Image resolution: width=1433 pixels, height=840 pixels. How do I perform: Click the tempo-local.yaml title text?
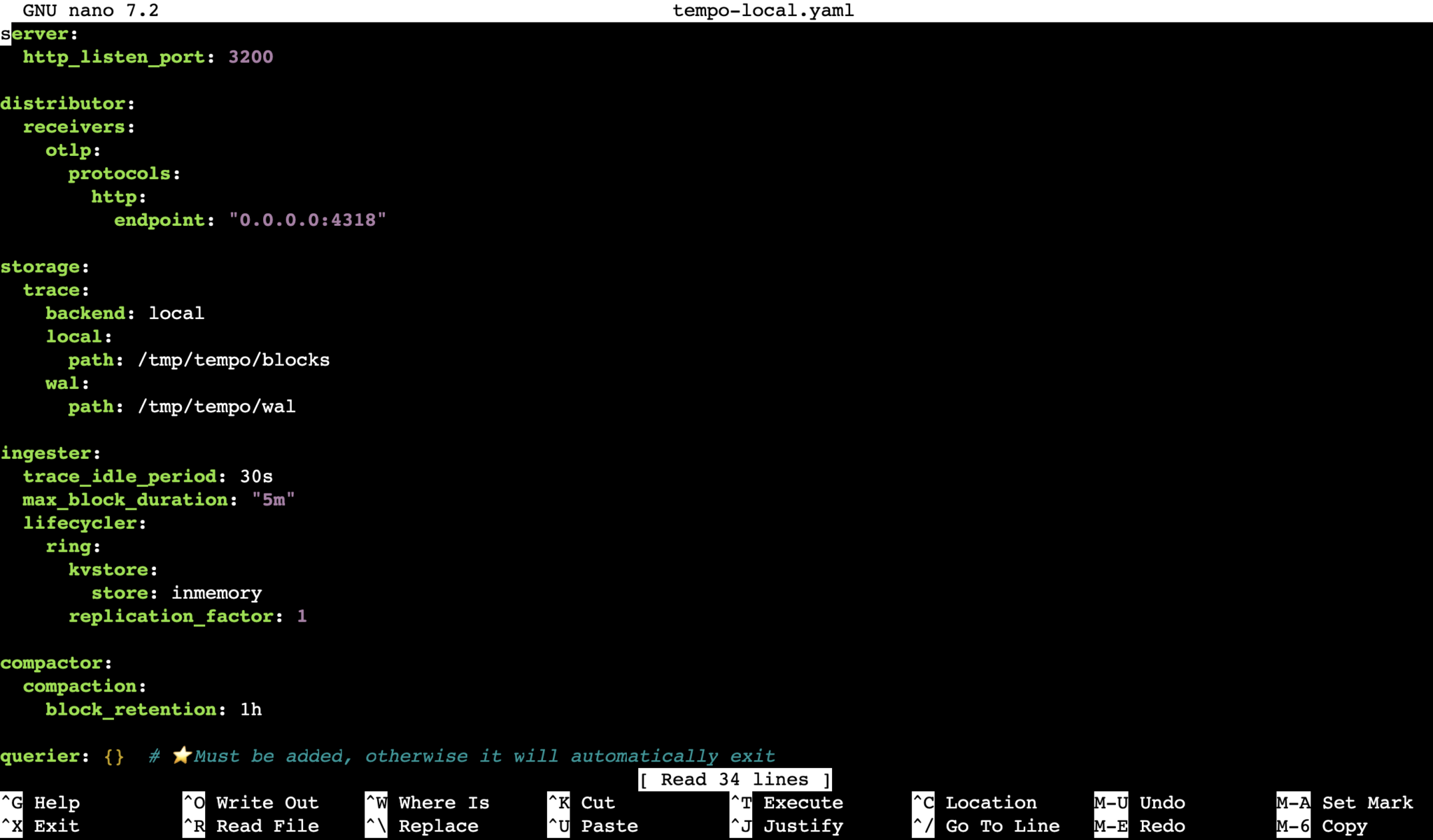pyautogui.click(x=762, y=10)
